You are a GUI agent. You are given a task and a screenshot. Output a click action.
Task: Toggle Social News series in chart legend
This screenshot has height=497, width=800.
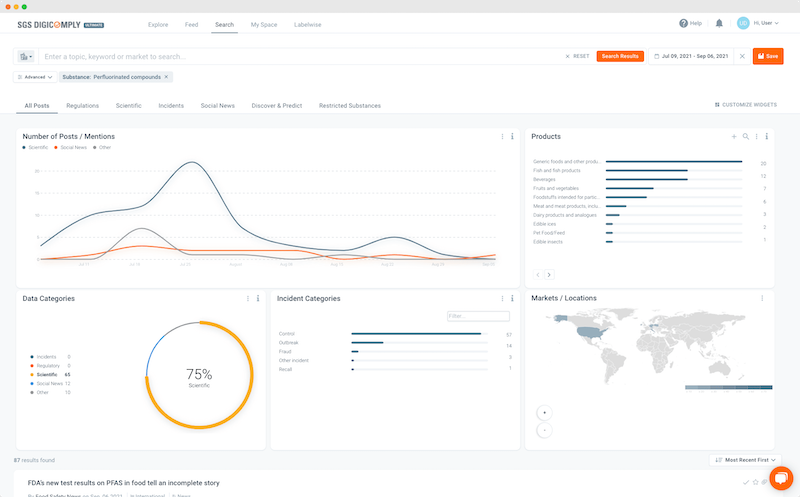click(x=70, y=147)
